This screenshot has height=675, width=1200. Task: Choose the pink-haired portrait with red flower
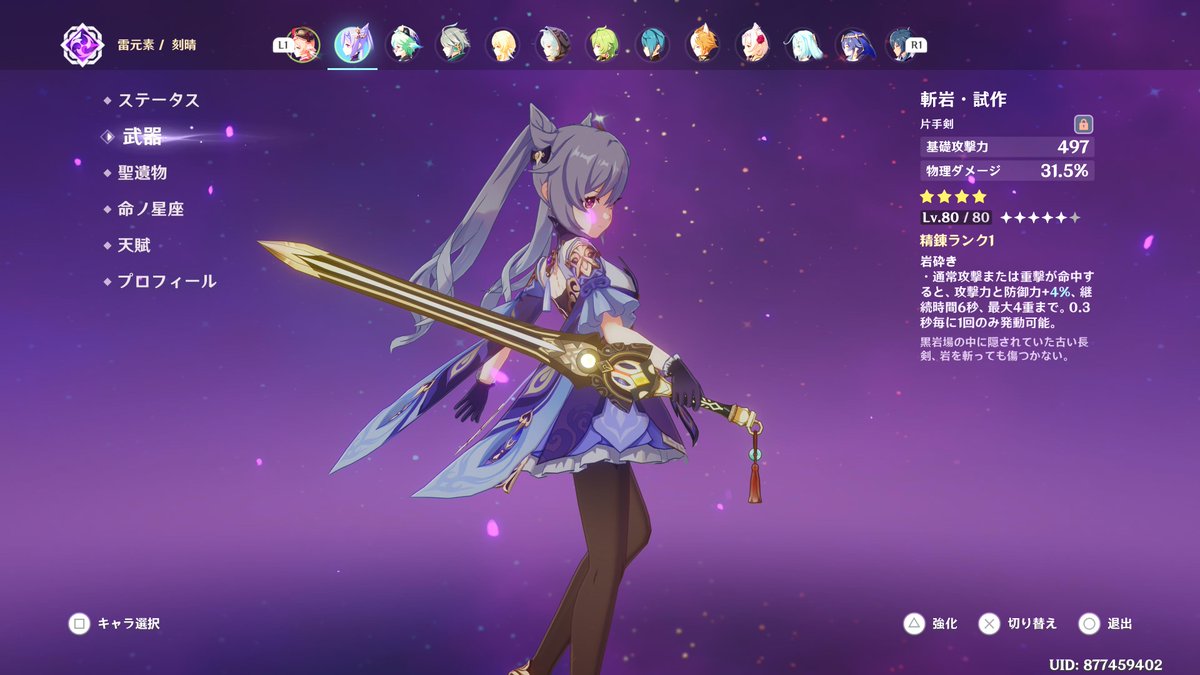click(x=753, y=45)
